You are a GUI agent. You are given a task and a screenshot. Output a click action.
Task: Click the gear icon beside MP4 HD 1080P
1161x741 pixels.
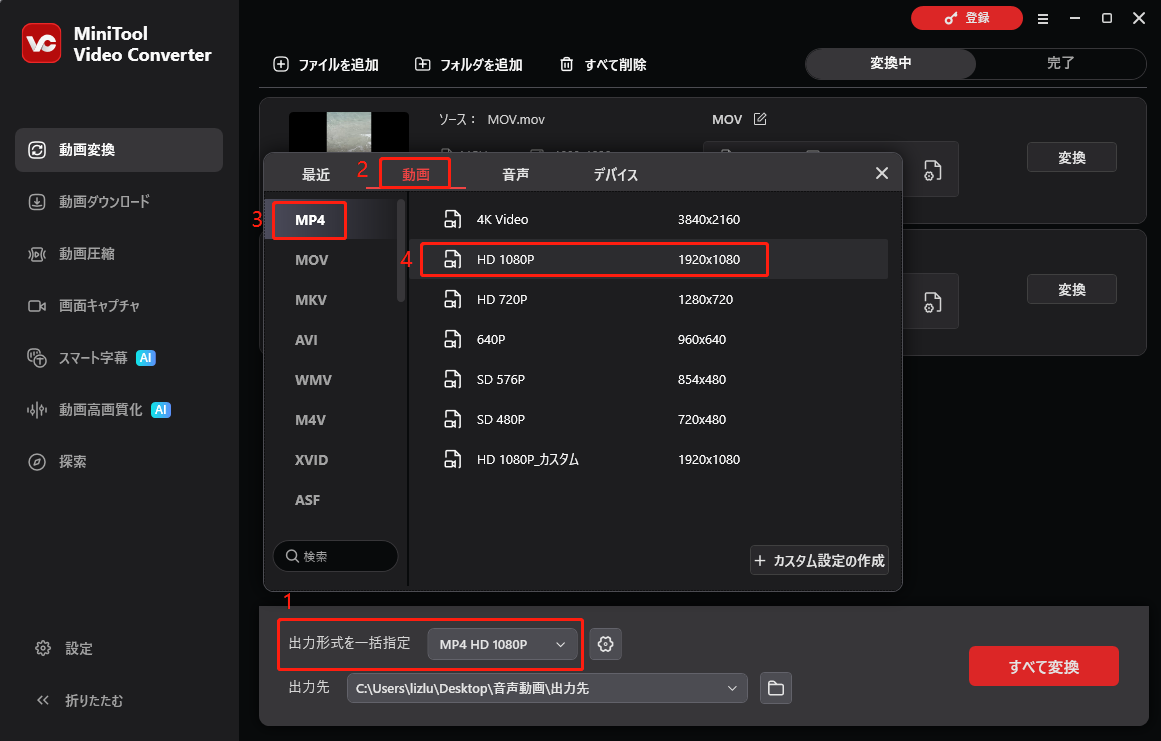pyautogui.click(x=606, y=644)
